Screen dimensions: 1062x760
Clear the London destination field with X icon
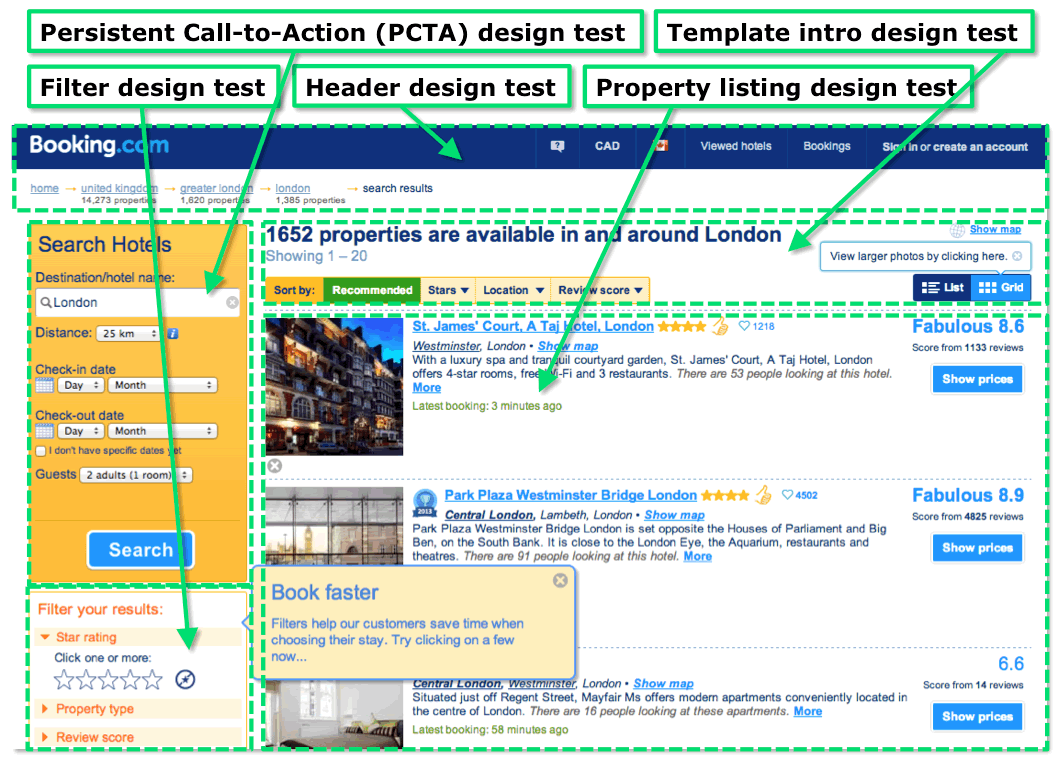(x=232, y=302)
